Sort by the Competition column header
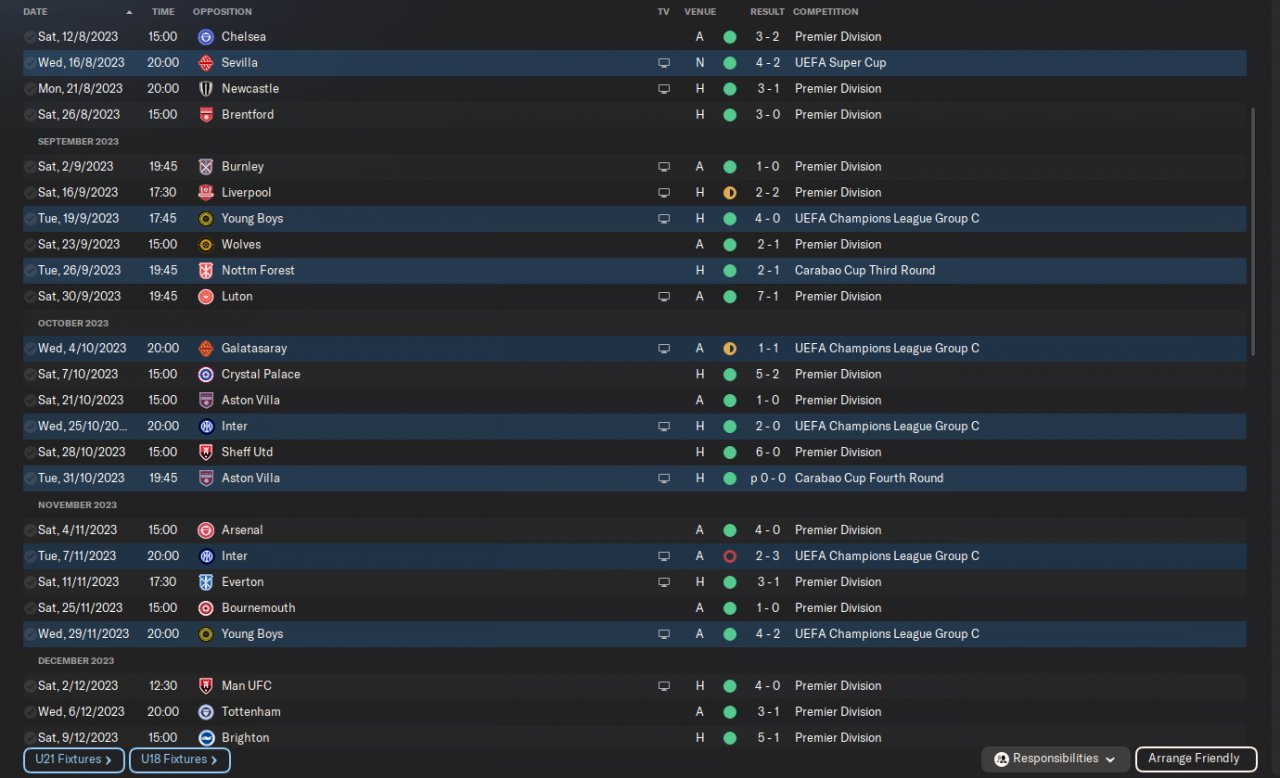The width and height of the screenshot is (1280, 778). tap(825, 12)
